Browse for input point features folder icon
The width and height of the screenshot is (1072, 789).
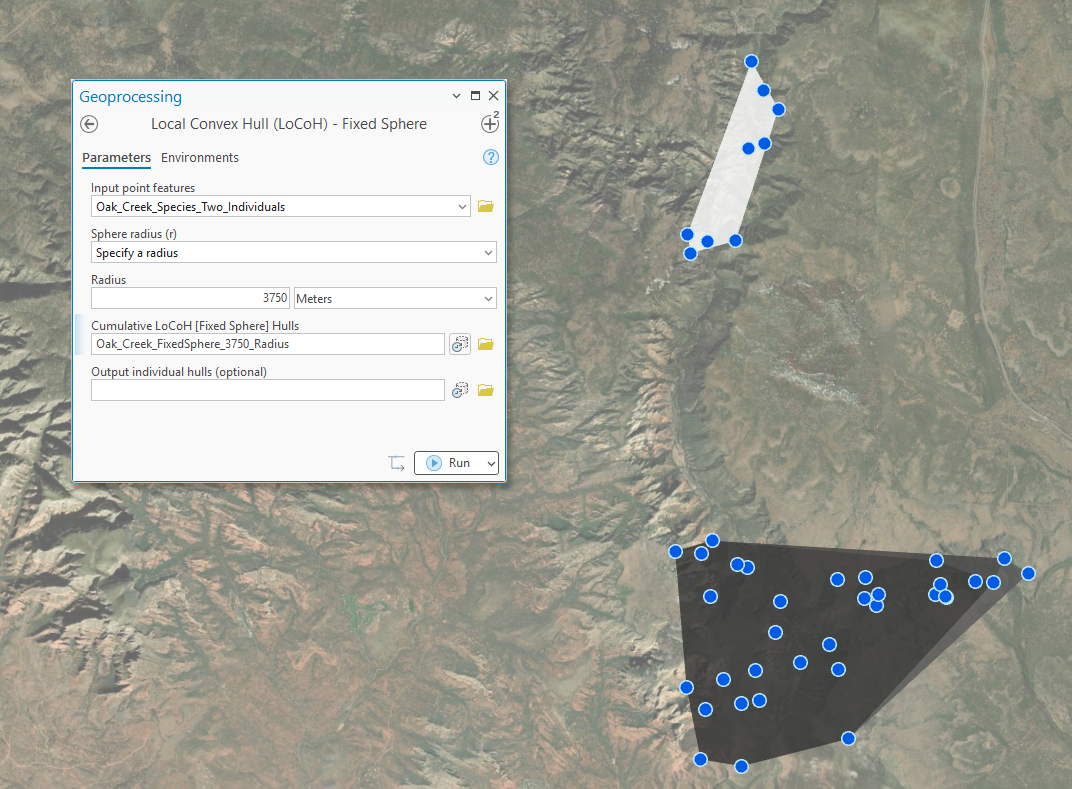[x=485, y=206]
